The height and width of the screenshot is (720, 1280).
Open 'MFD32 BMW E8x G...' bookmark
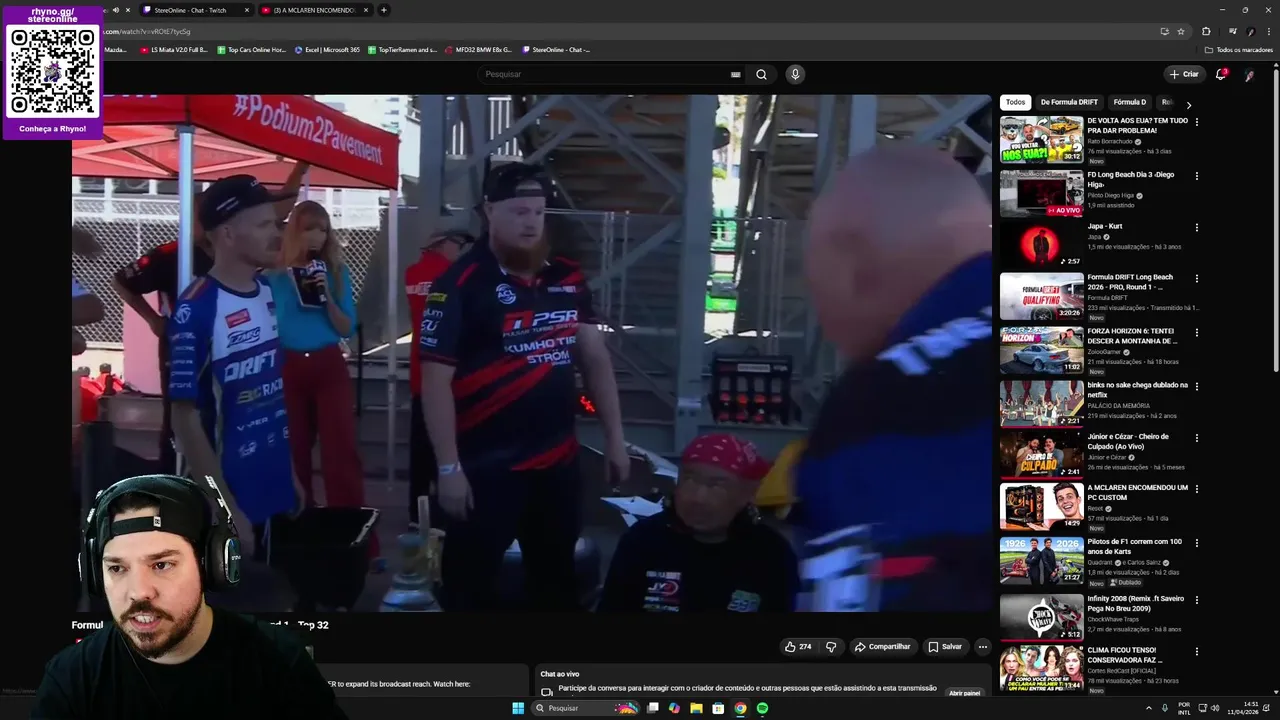(x=478, y=49)
